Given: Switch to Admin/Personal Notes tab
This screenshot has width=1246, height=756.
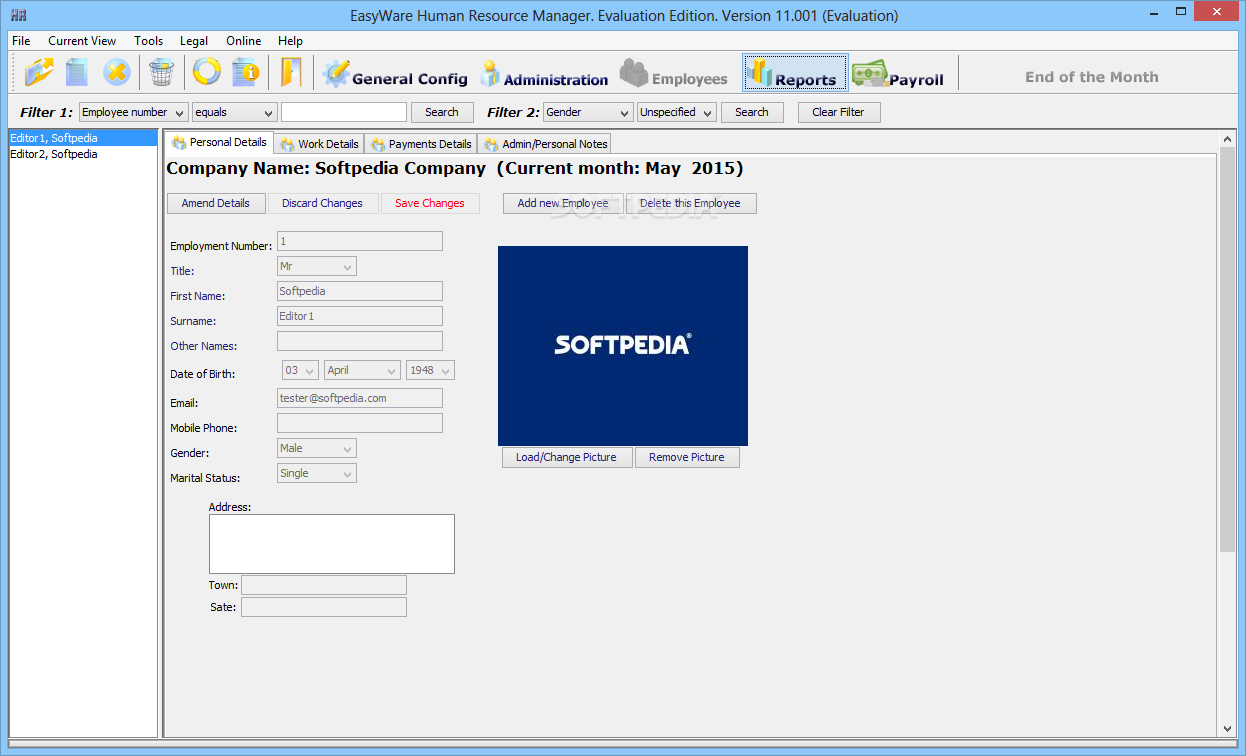Looking at the screenshot, I should pyautogui.click(x=545, y=144).
